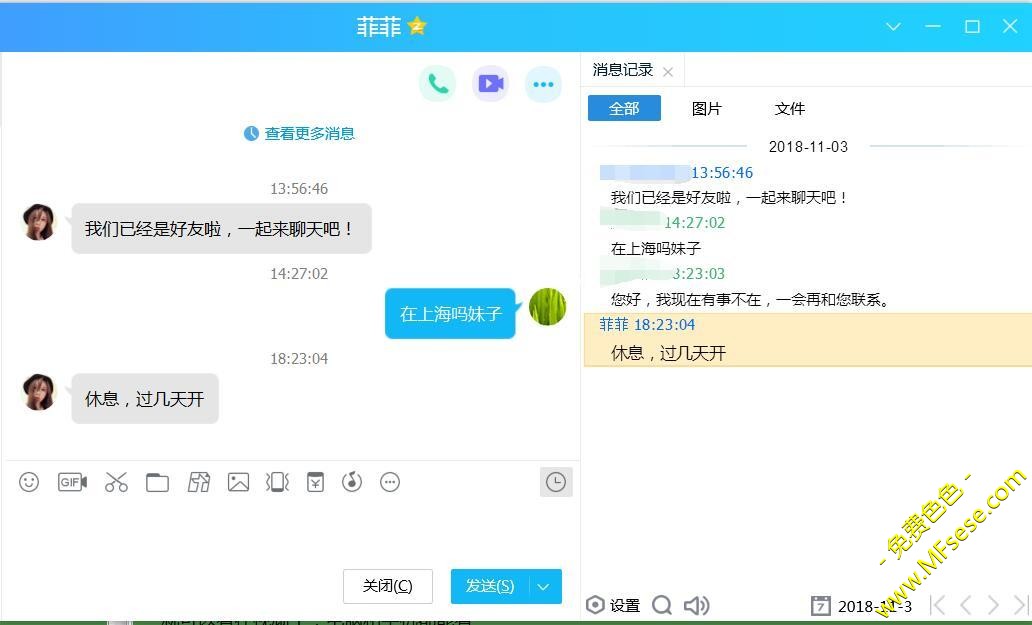Send a file with the folder icon
This screenshot has width=1032, height=625.
coord(157,482)
